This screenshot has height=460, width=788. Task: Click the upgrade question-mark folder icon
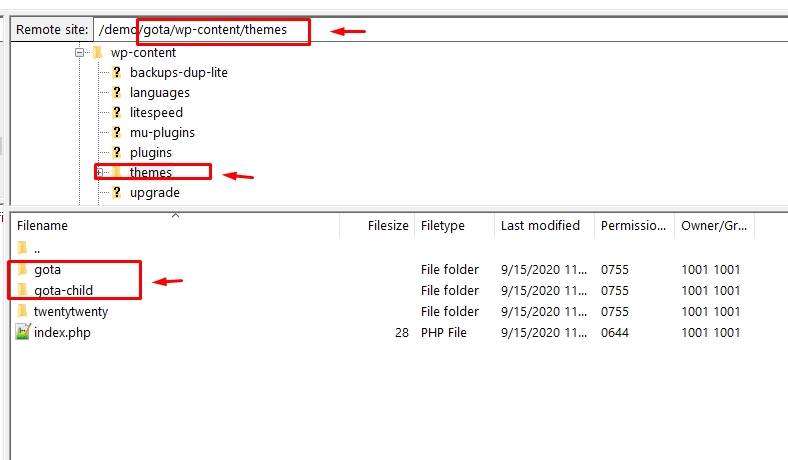tap(117, 193)
